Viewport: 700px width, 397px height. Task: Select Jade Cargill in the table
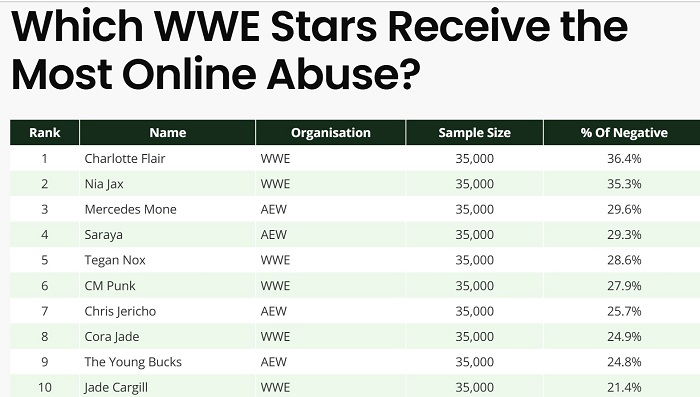(x=116, y=388)
